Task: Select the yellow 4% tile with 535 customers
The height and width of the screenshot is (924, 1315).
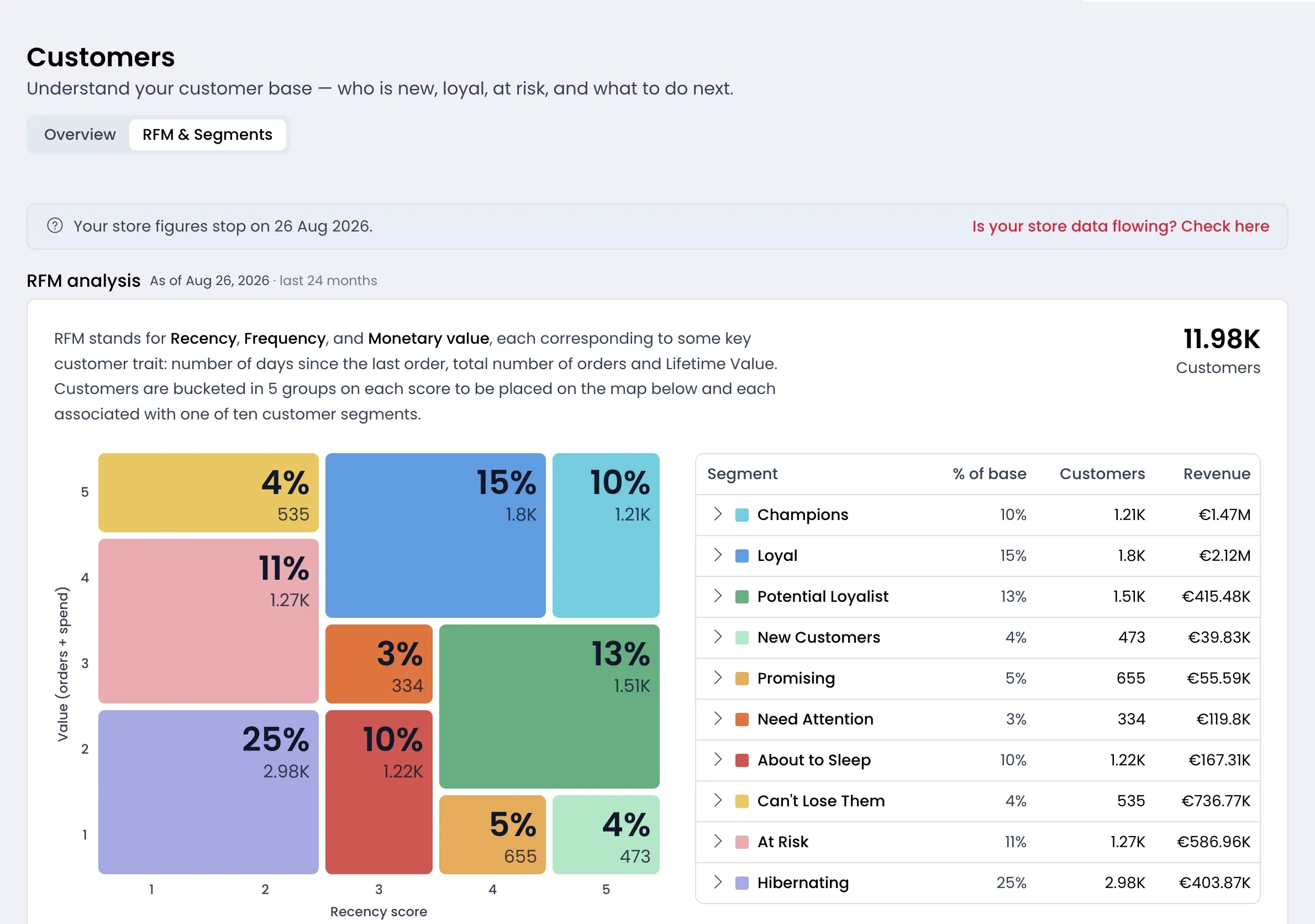Action: point(208,492)
